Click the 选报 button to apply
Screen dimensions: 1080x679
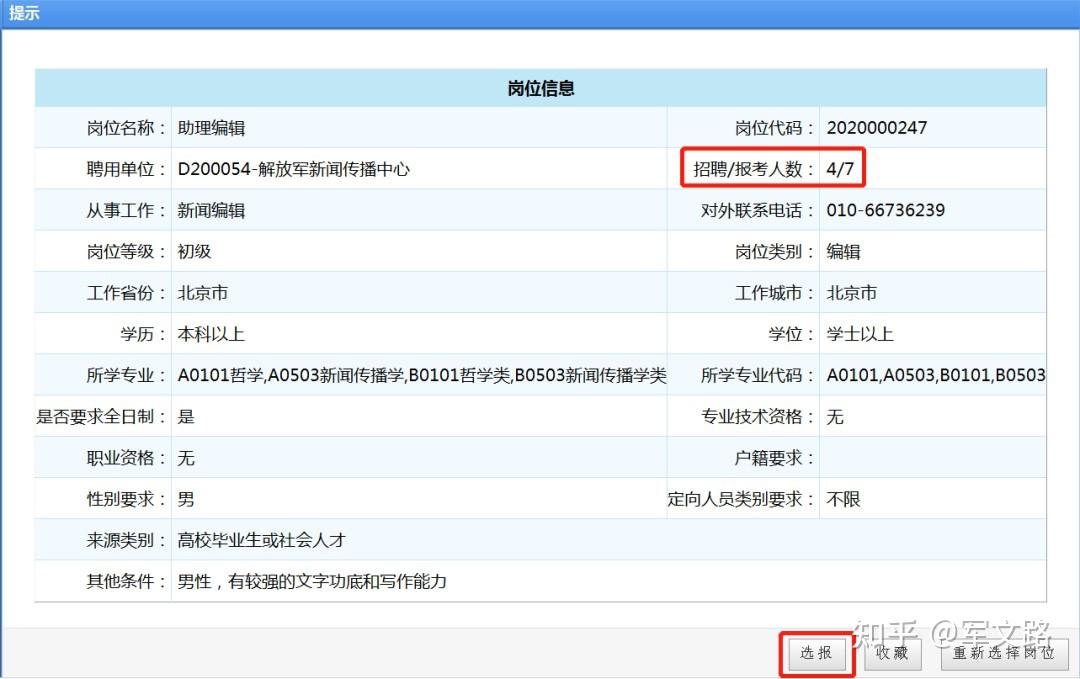[815, 653]
